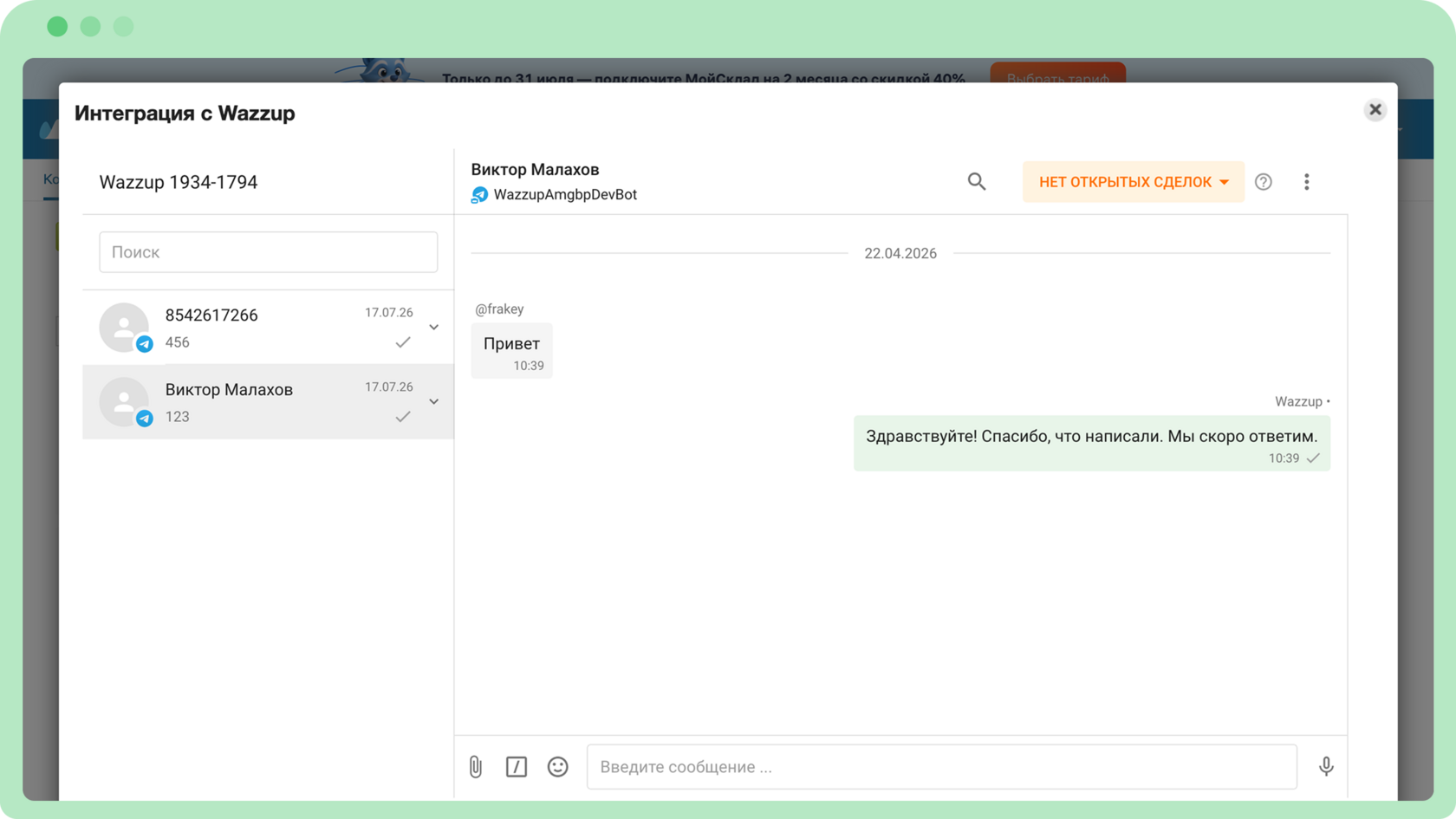
Task: Click avatar of 8542617266 contact
Action: [124, 328]
